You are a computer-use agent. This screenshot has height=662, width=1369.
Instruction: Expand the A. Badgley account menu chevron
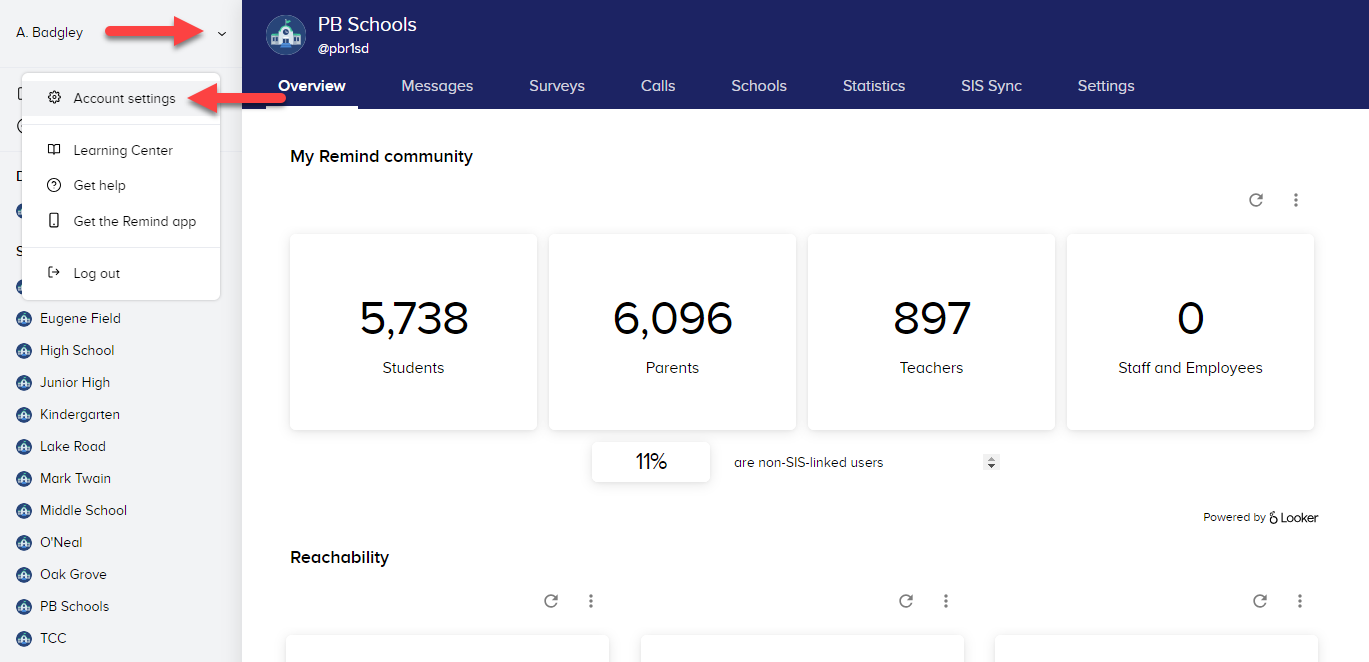(222, 34)
